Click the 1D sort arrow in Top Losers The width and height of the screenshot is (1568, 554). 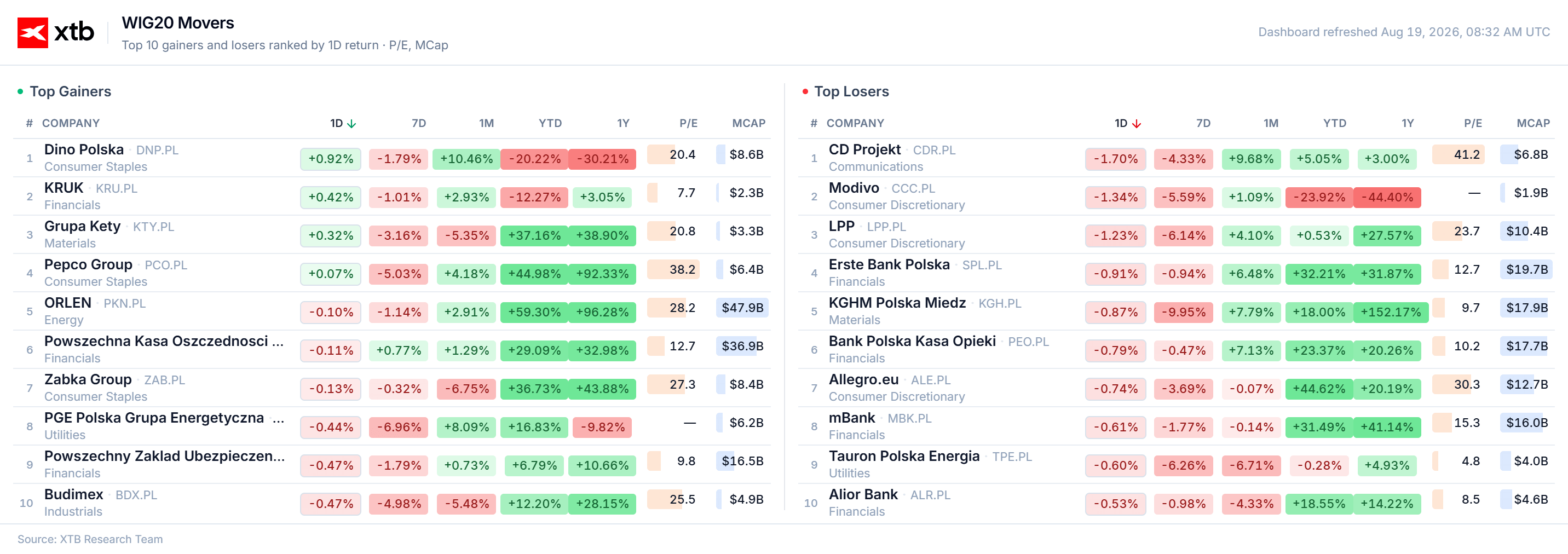click(x=1136, y=124)
